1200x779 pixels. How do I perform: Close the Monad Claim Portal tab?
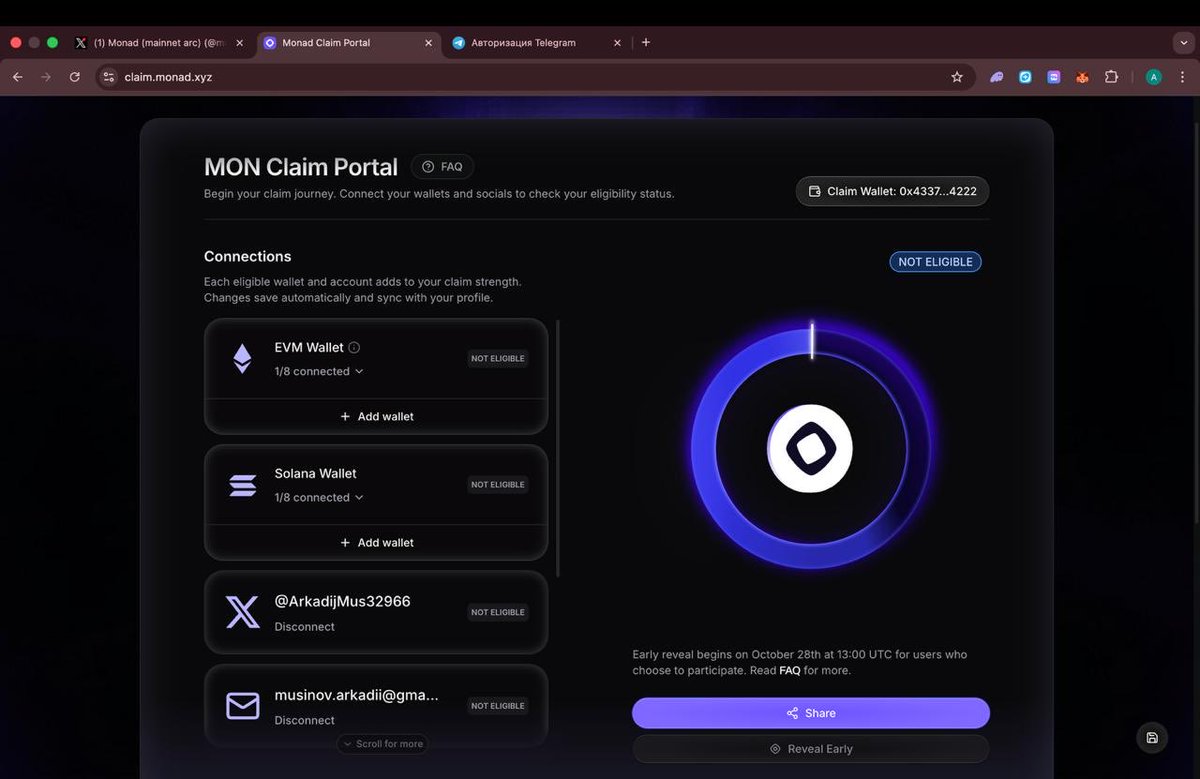428,43
